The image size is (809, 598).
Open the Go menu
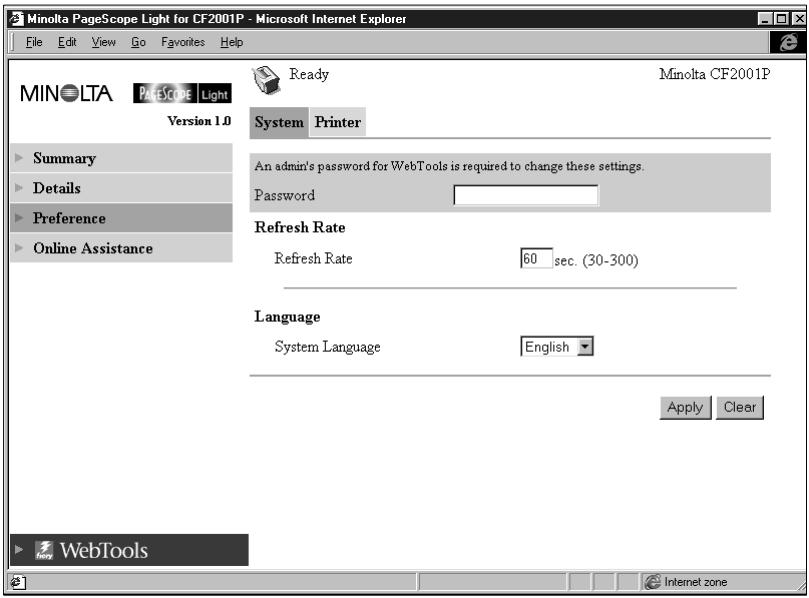(x=138, y=42)
